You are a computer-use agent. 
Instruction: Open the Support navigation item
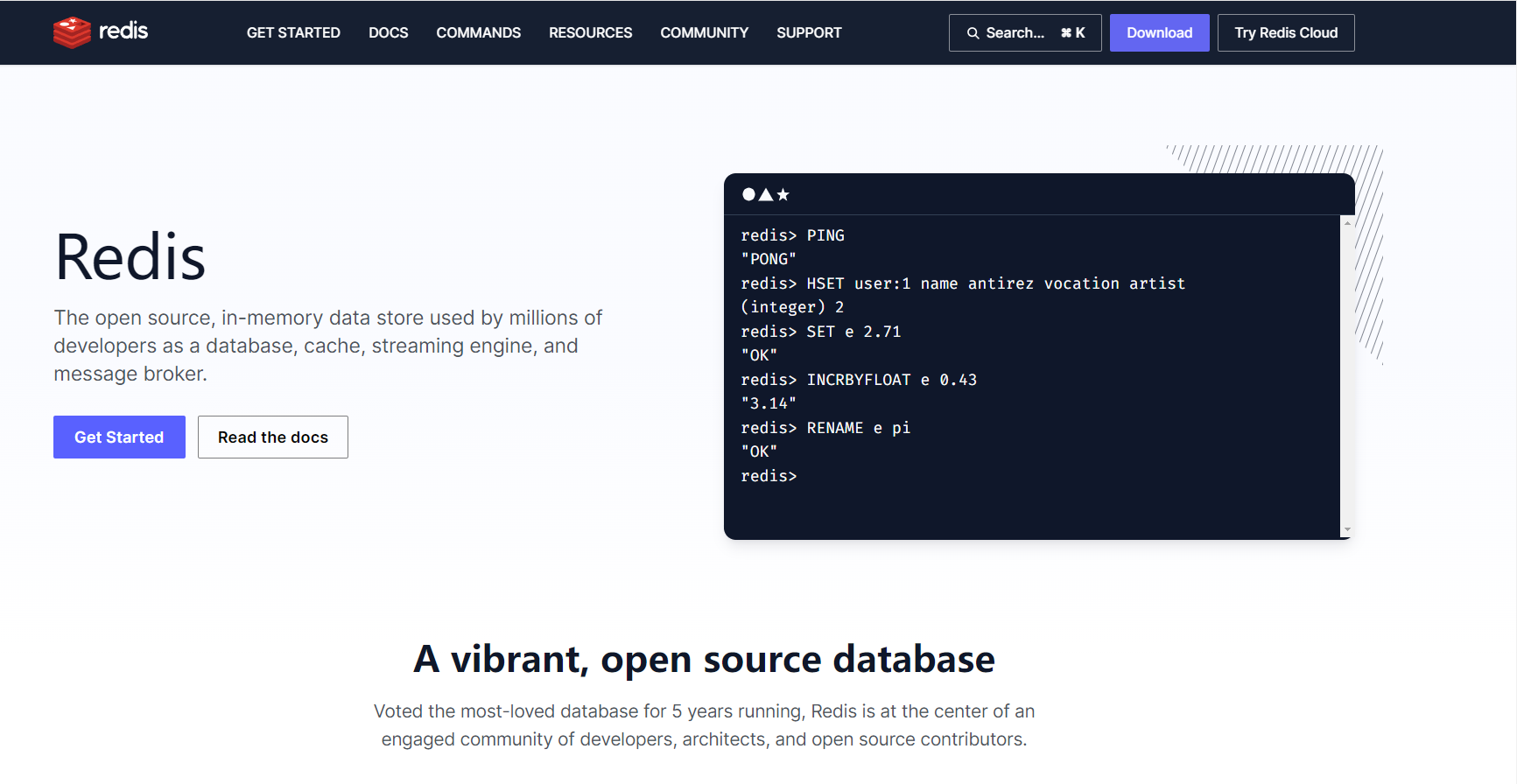point(809,33)
